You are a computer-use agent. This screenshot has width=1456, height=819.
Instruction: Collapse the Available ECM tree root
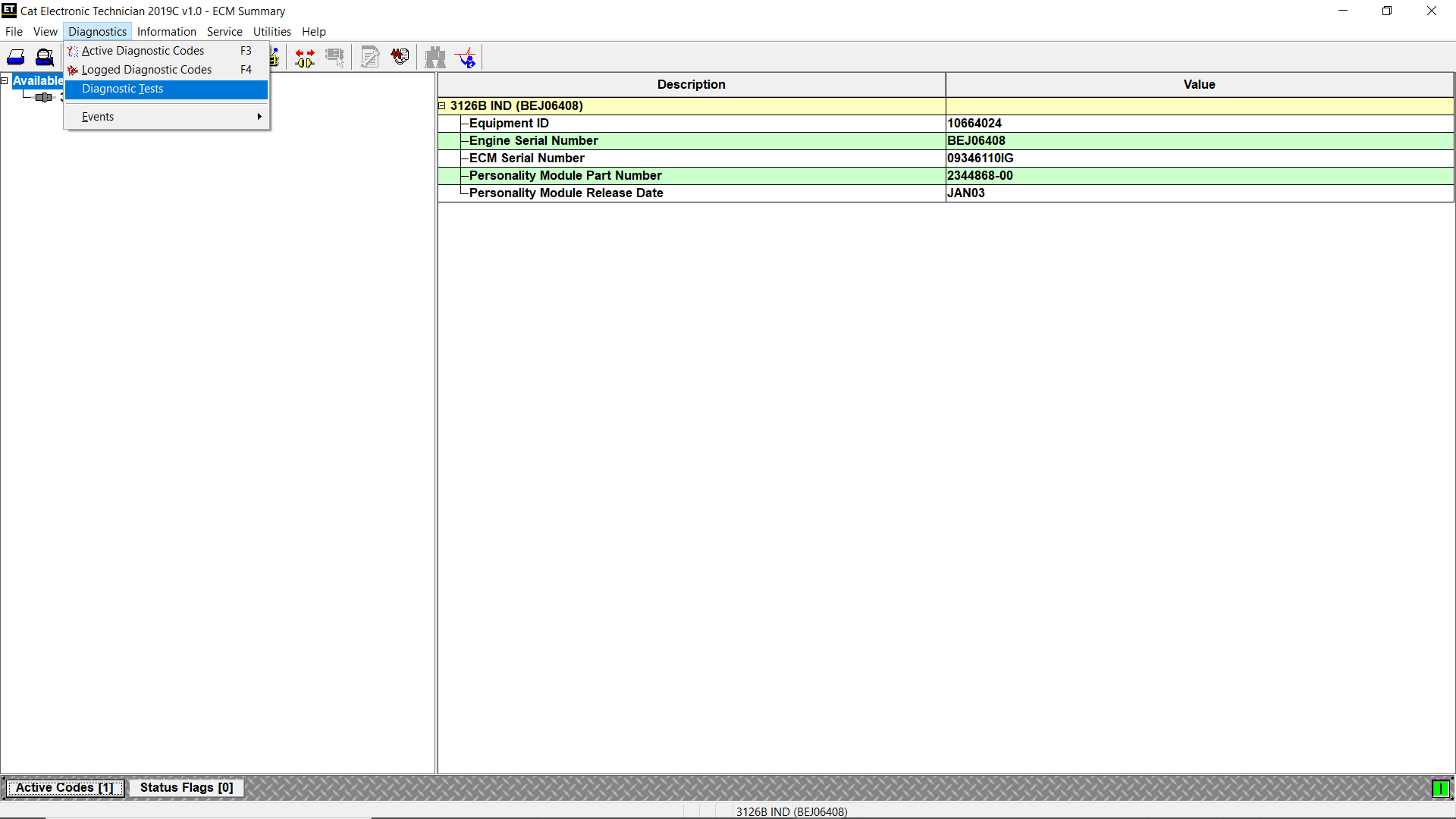pyautogui.click(x=5, y=80)
